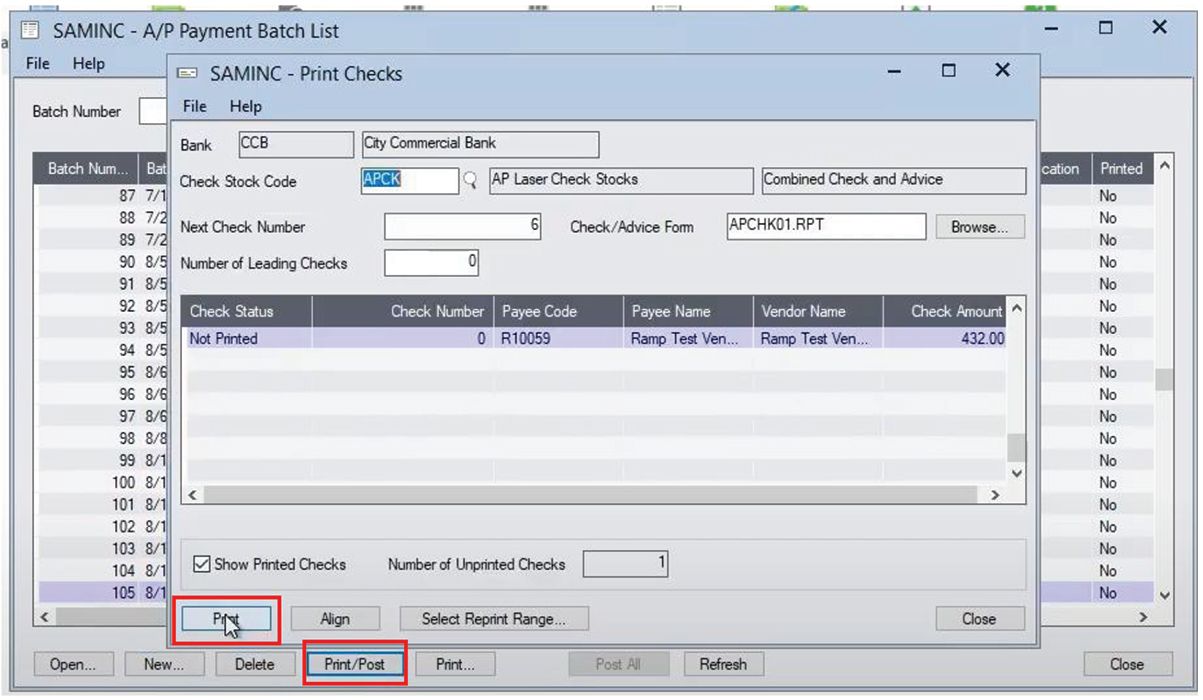Click Close button in Payment Batch List window

click(x=1126, y=664)
